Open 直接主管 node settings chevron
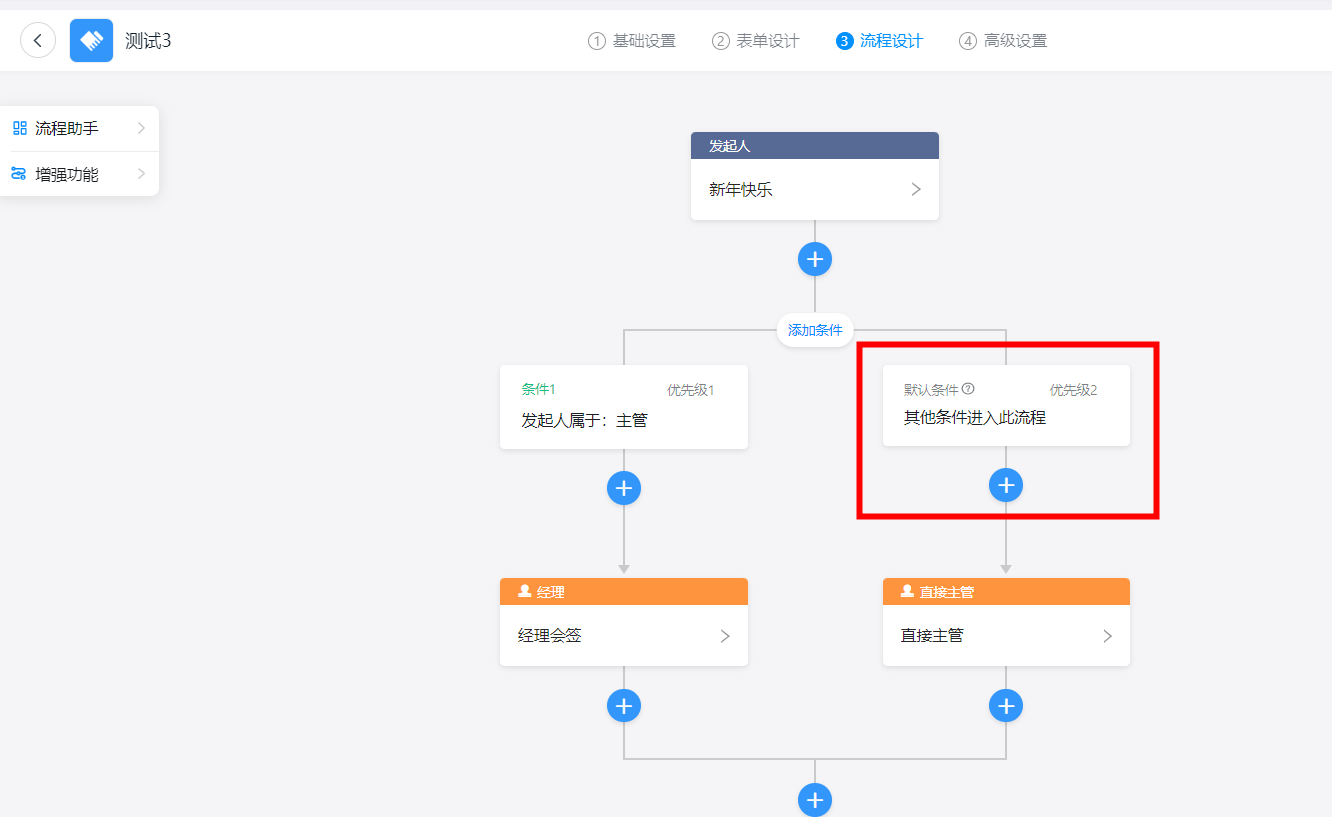1332x817 pixels. point(1107,636)
